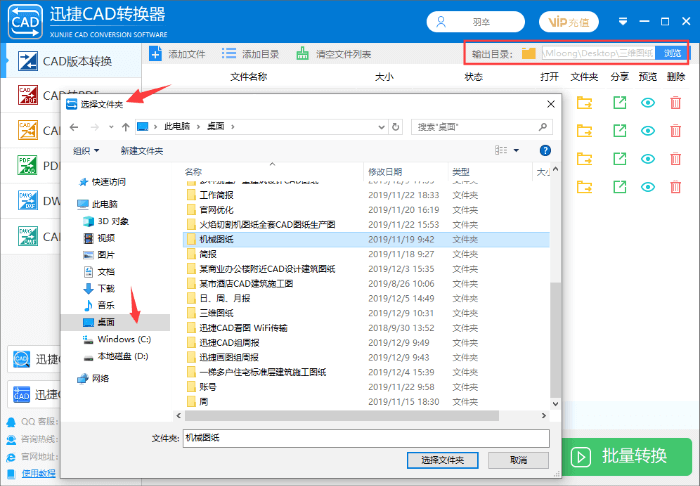This screenshot has height=486, width=700.
Task: Open recent locations dropdown beside forward arrow
Action: pyautogui.click(x=111, y=127)
